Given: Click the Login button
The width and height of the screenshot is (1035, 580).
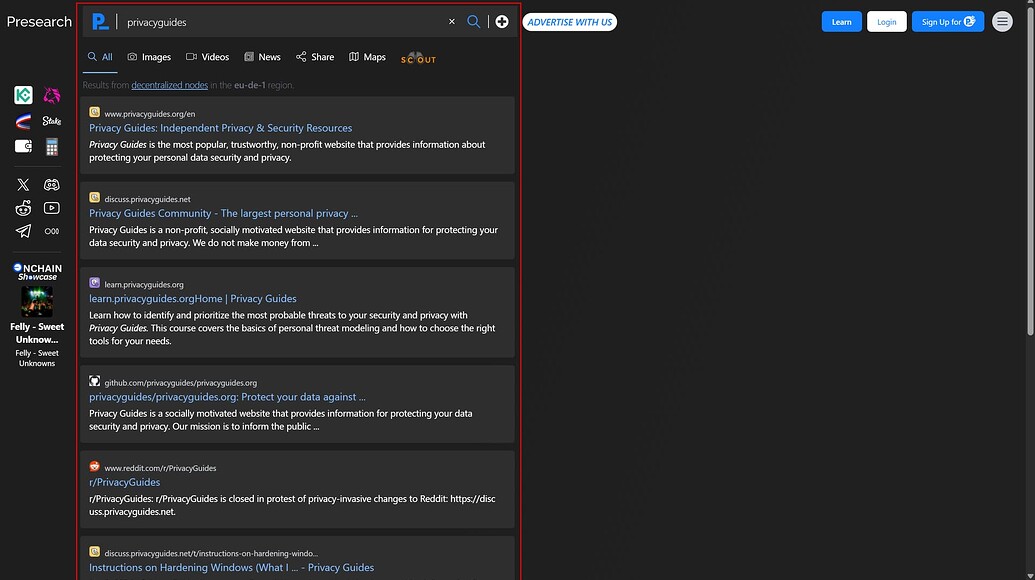Looking at the screenshot, I should [886, 22].
